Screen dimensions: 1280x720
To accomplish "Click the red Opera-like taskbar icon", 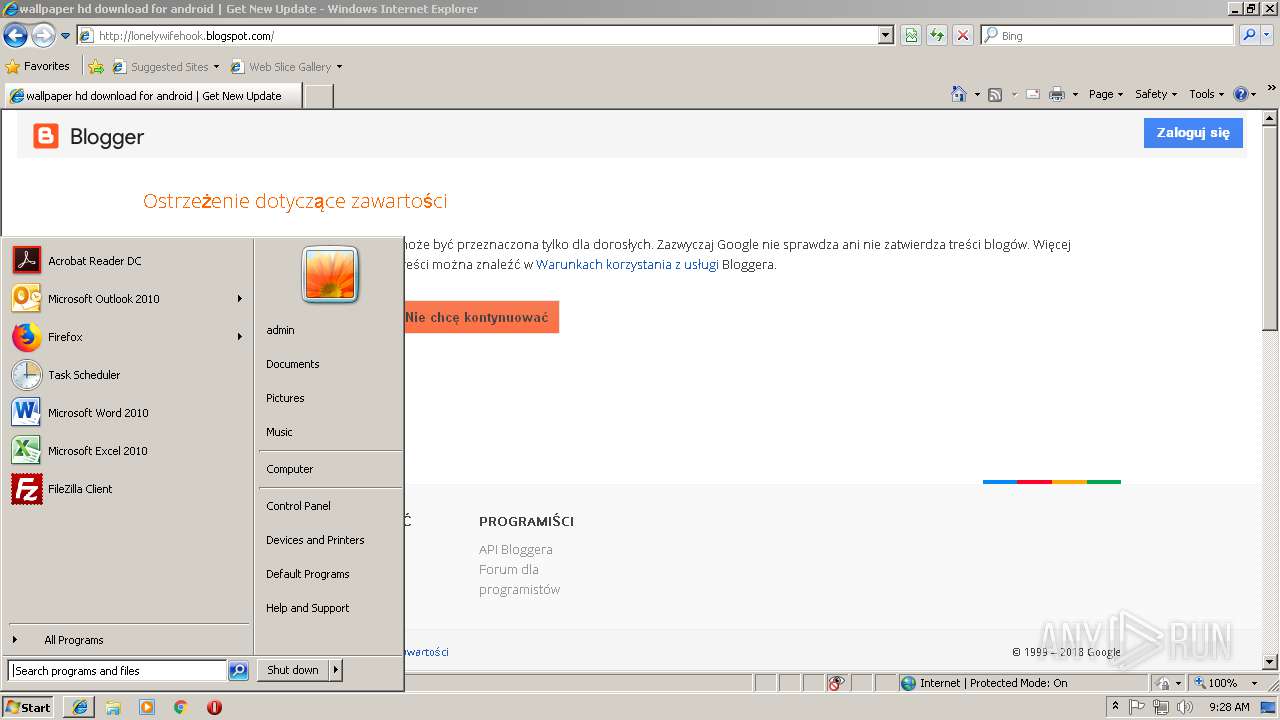I will pos(214,707).
